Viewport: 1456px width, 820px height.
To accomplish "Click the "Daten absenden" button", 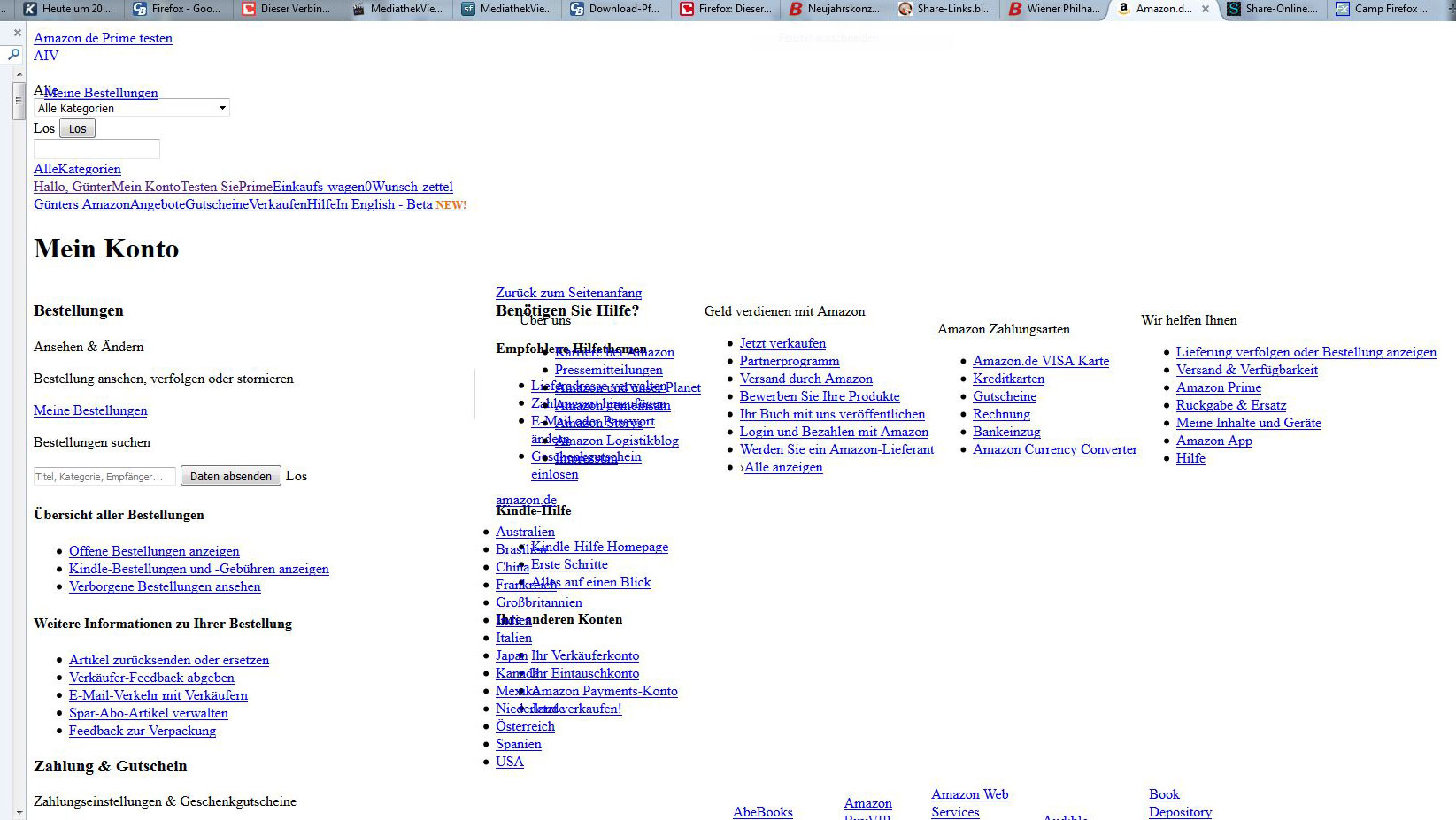I will (231, 476).
